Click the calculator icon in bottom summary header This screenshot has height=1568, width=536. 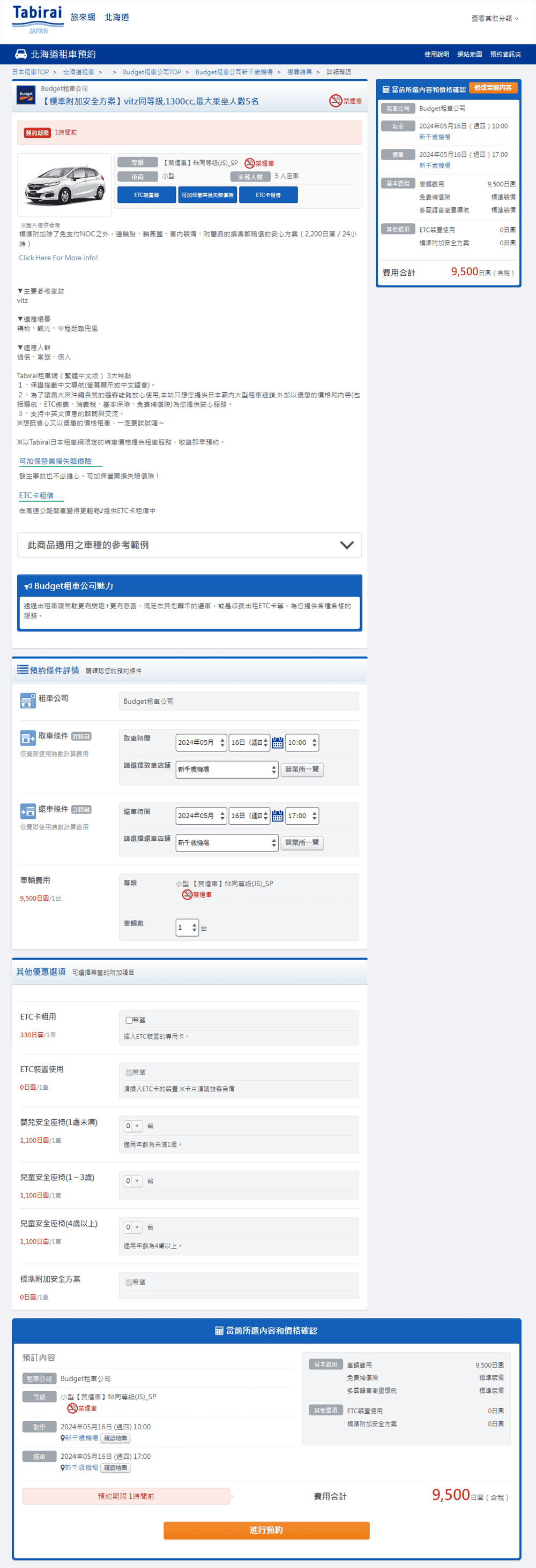pos(219,1331)
